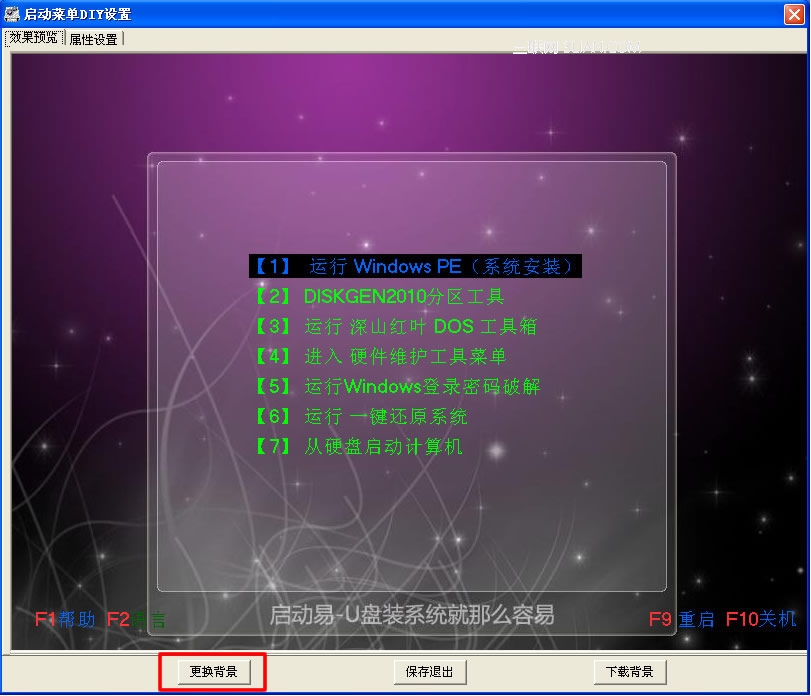Switch to the 效果预览 tab
This screenshot has width=811, height=696.
34,38
